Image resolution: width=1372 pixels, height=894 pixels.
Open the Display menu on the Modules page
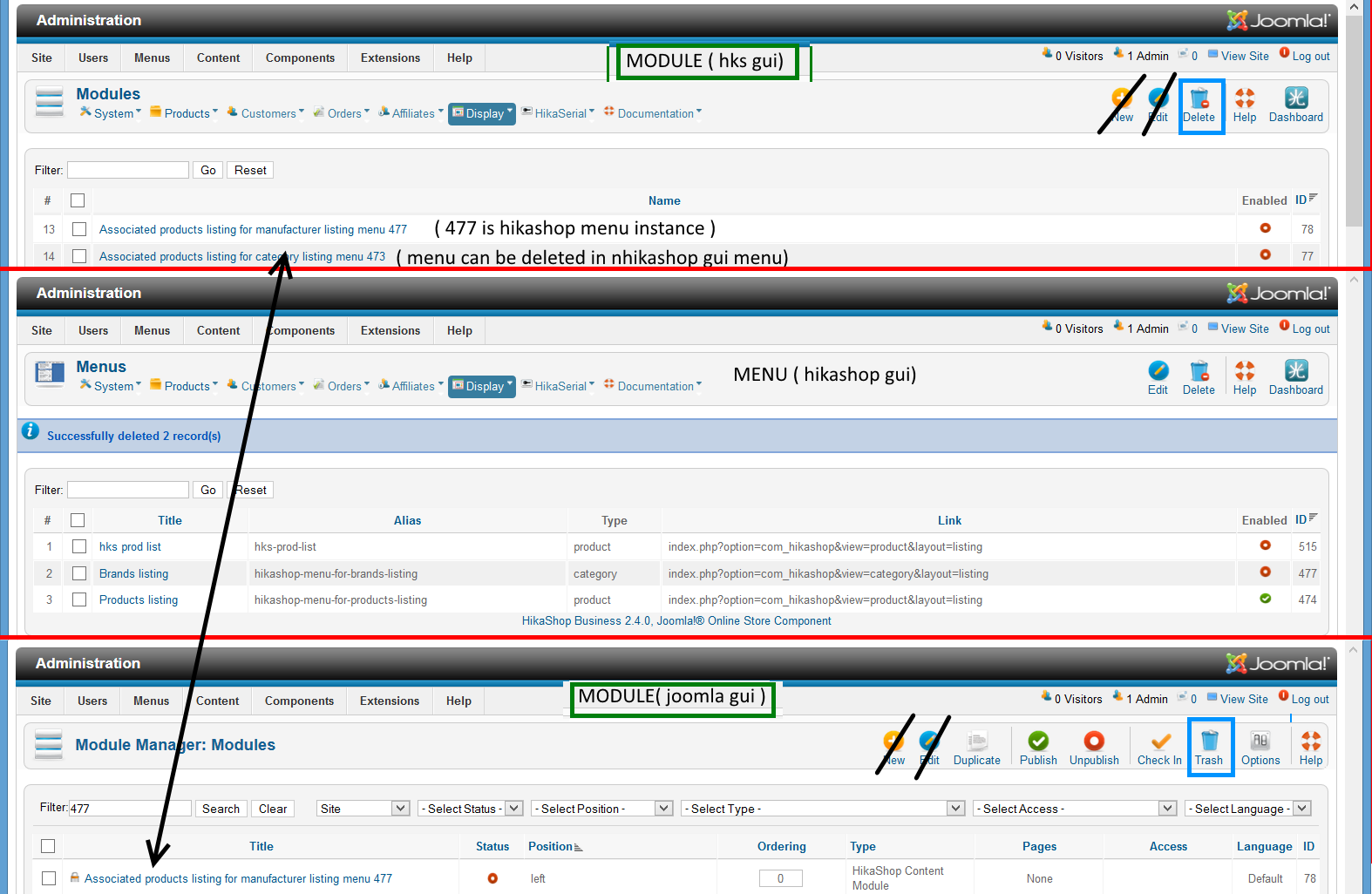click(482, 113)
